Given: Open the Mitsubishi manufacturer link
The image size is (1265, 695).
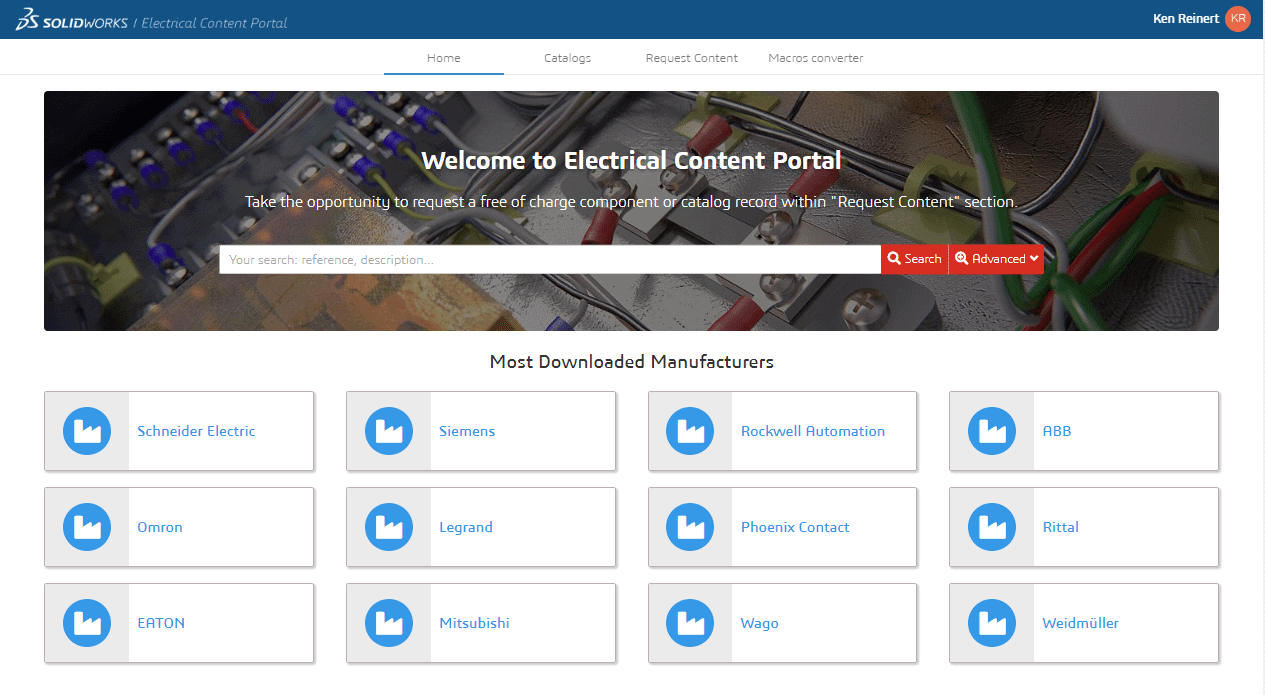Looking at the screenshot, I should tap(474, 623).
